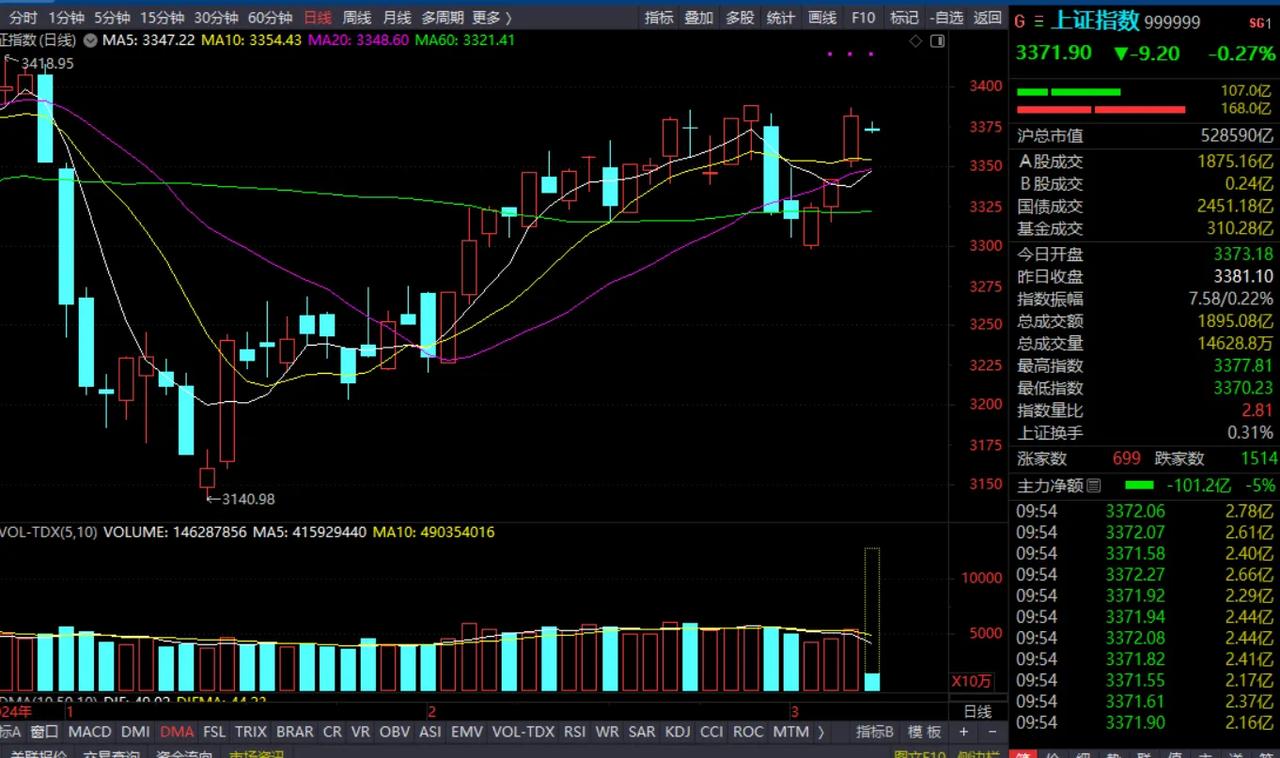This screenshot has width=1280, height=758.
Task: Activate the 画线 drawing tool
Action: 822,18
